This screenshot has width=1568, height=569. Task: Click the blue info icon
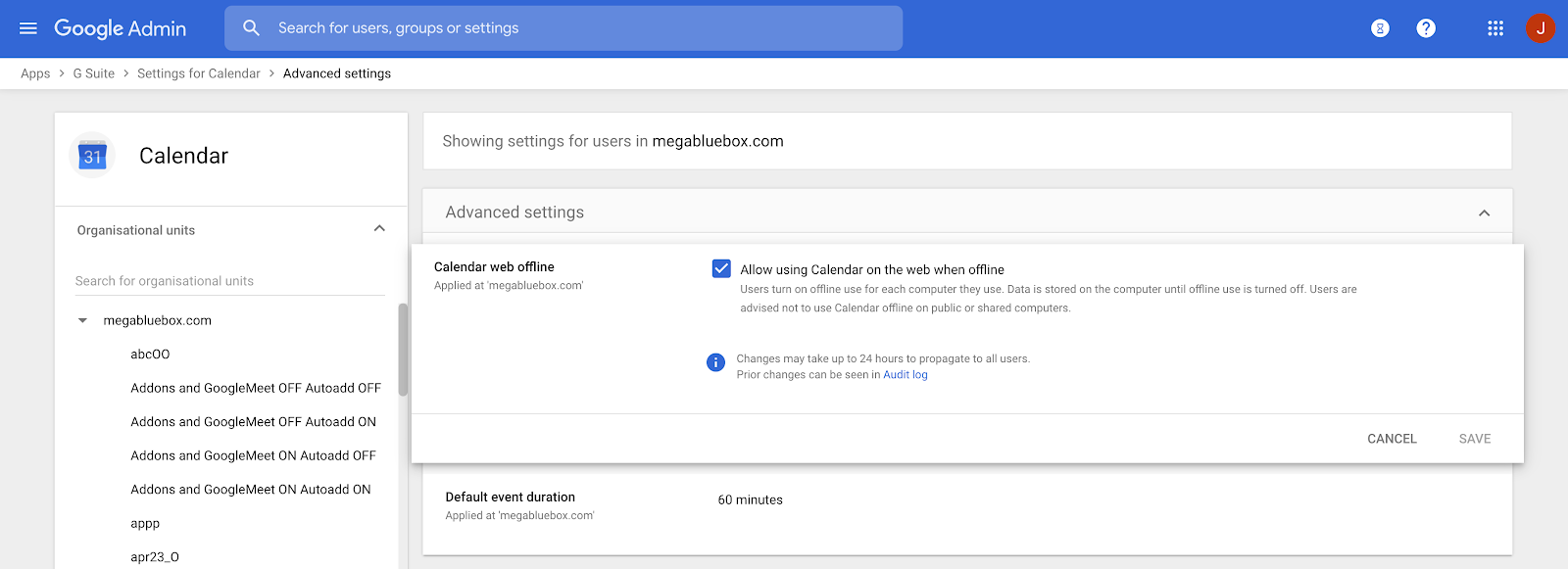pos(715,362)
